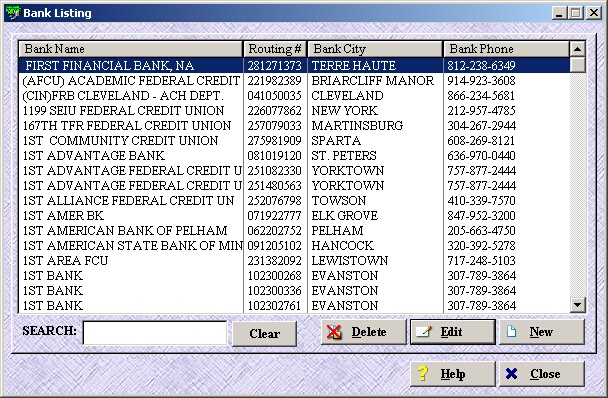608x398 pixels.
Task: Click routing number 102300336
Action: coord(275,291)
